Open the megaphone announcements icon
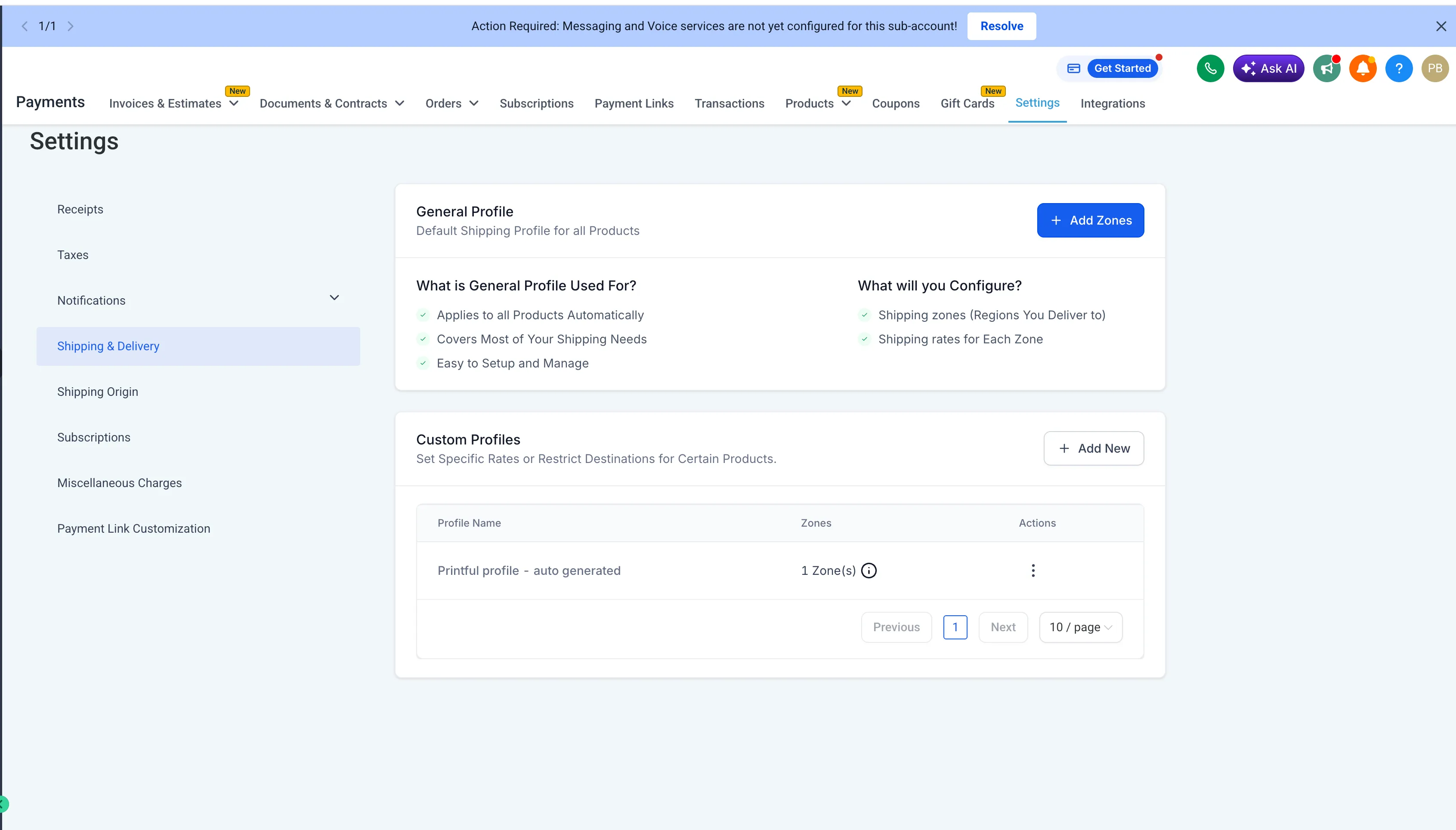1456x830 pixels. [x=1326, y=68]
